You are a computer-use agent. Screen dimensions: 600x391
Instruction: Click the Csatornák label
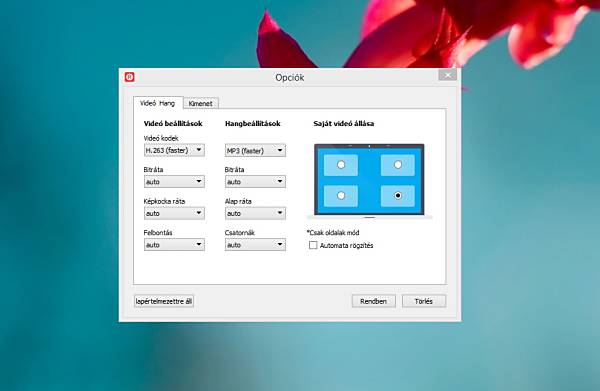(240, 233)
